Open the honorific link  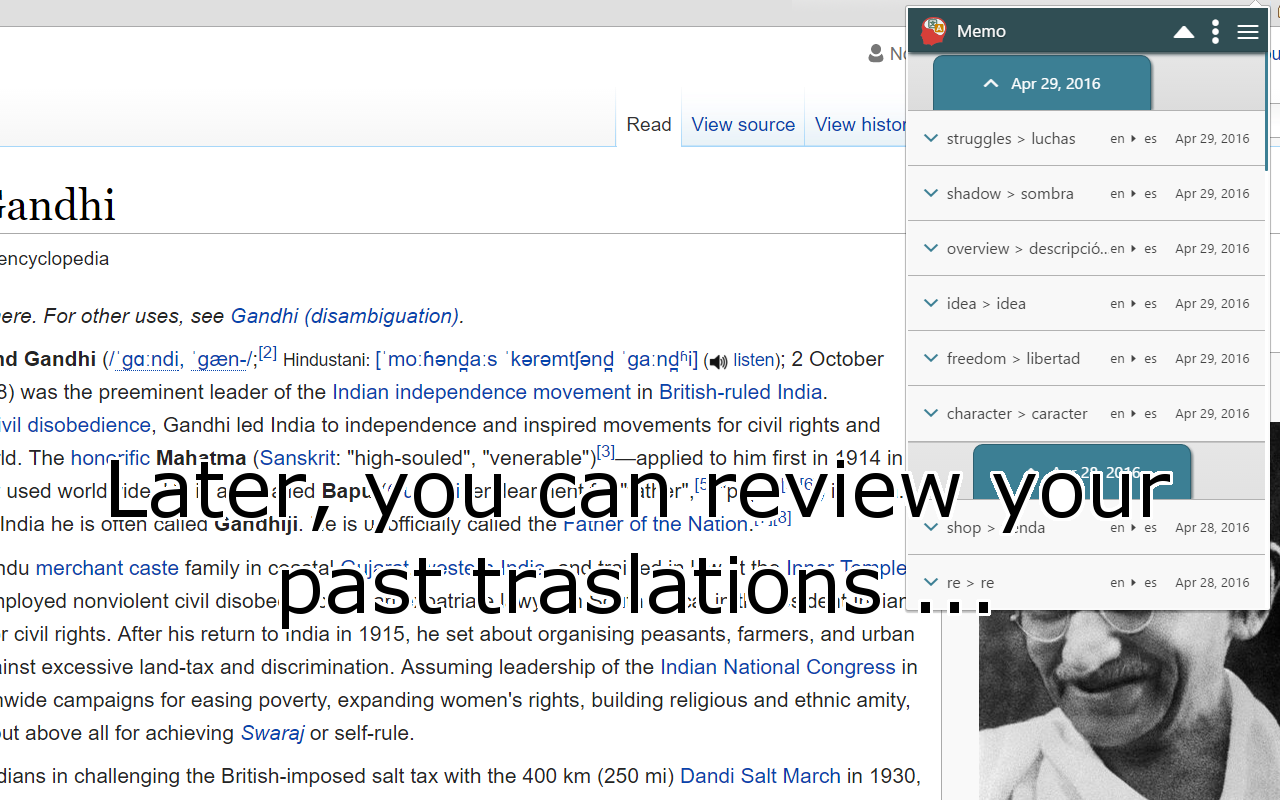110,458
